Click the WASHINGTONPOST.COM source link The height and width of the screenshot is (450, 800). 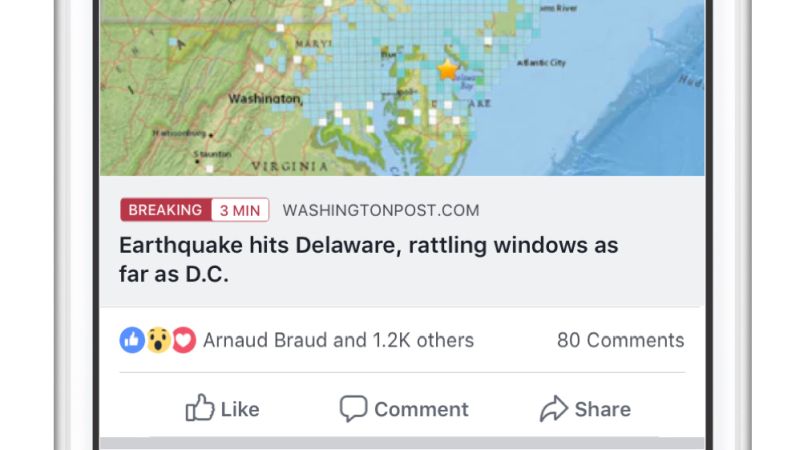pos(381,210)
